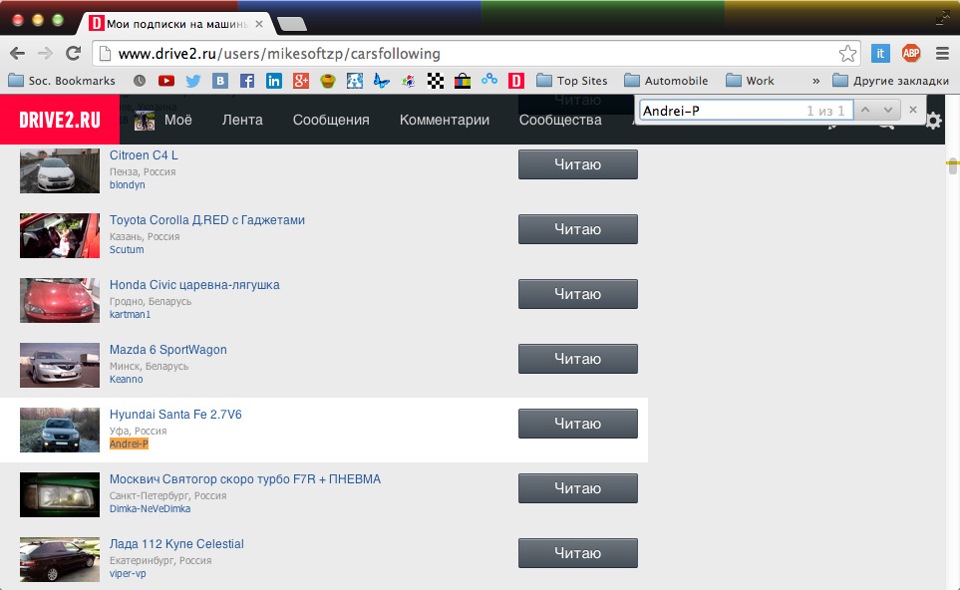Open the blue butterfly bookmark
Screen dimensions: 960x590
(381, 81)
